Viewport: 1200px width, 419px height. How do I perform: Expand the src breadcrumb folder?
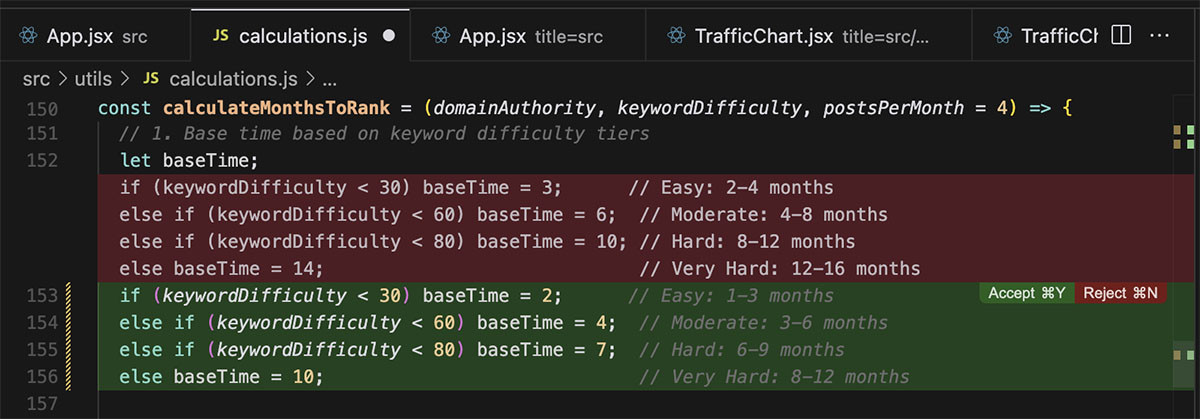pos(36,78)
